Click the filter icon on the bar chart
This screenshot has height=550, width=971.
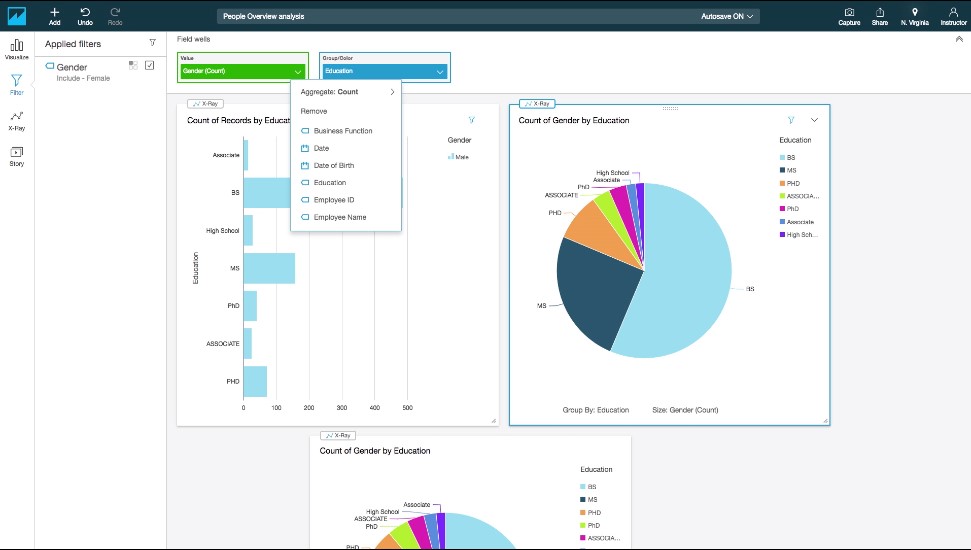click(471, 120)
